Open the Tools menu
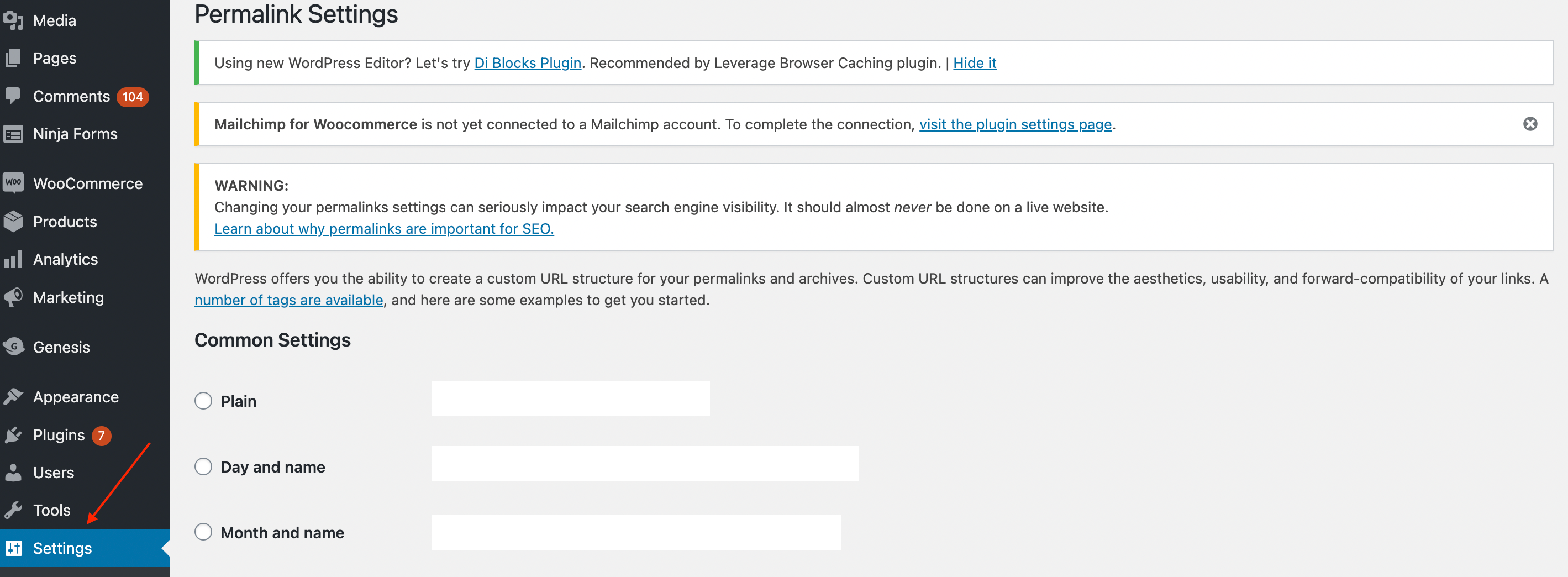Image resolution: width=1568 pixels, height=577 pixels. point(85,510)
